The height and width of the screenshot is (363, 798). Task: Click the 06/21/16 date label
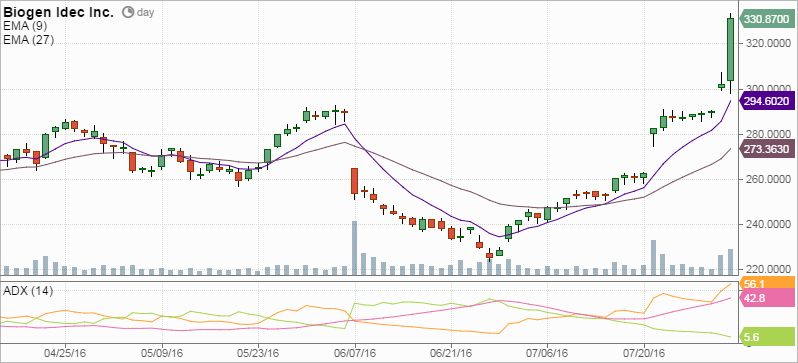coord(451,352)
